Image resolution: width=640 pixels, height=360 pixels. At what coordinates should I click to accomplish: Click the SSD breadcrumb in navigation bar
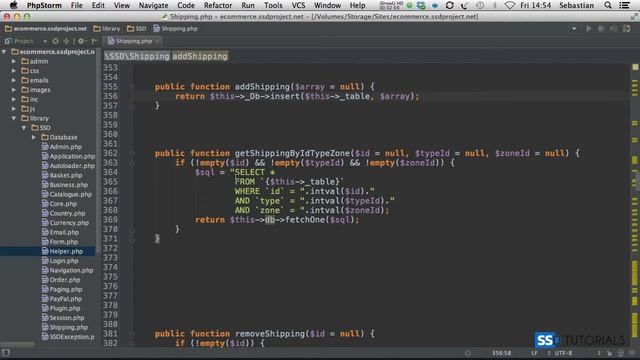pos(136,29)
